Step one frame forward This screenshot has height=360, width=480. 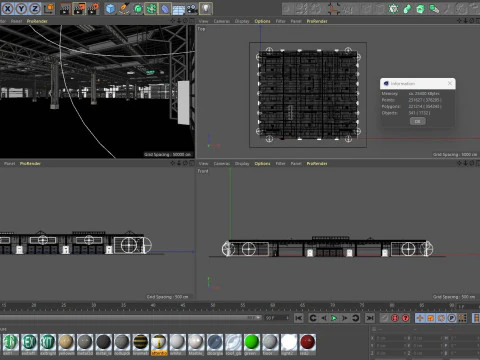(x=345, y=318)
